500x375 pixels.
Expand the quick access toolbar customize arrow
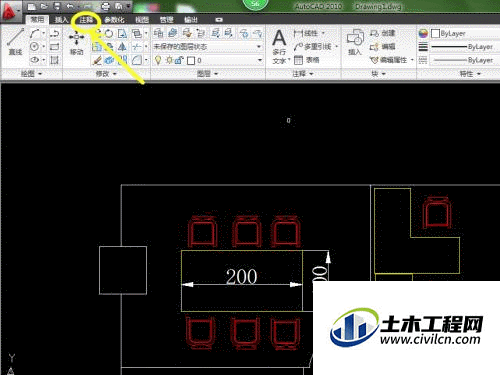128,6
